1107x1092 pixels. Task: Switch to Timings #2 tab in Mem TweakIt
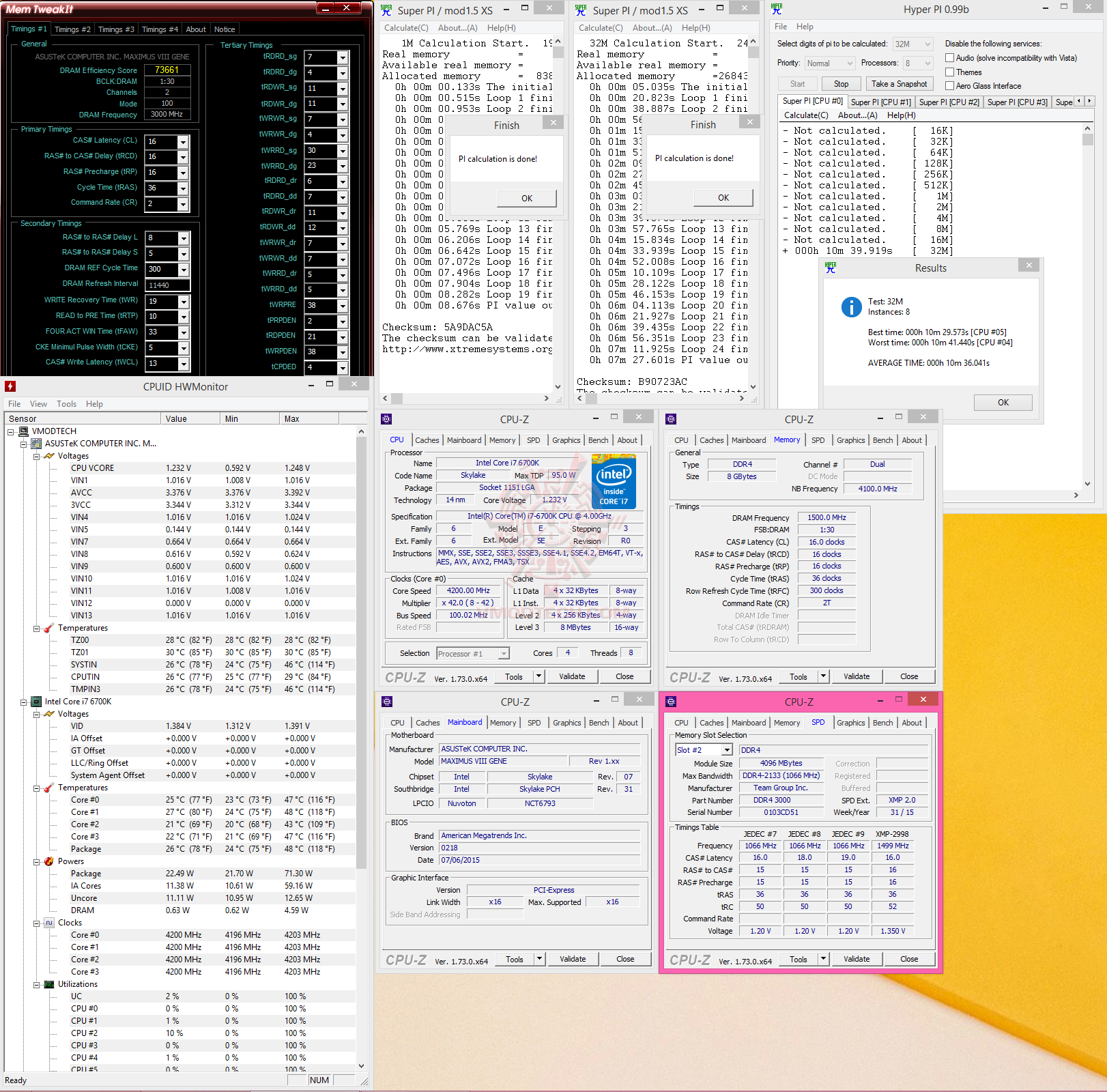pyautogui.click(x=72, y=29)
